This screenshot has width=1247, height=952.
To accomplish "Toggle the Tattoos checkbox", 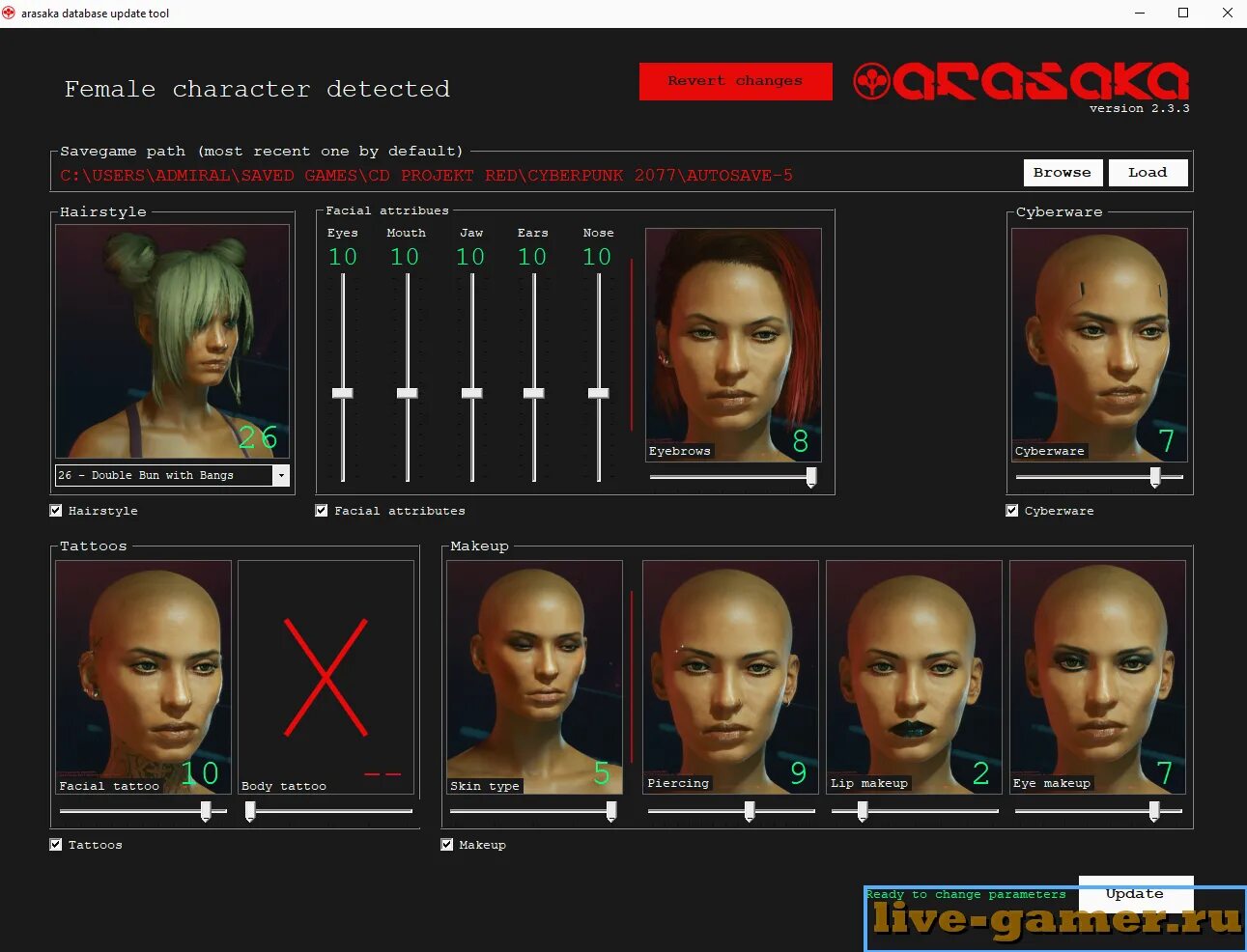I will tap(56, 845).
